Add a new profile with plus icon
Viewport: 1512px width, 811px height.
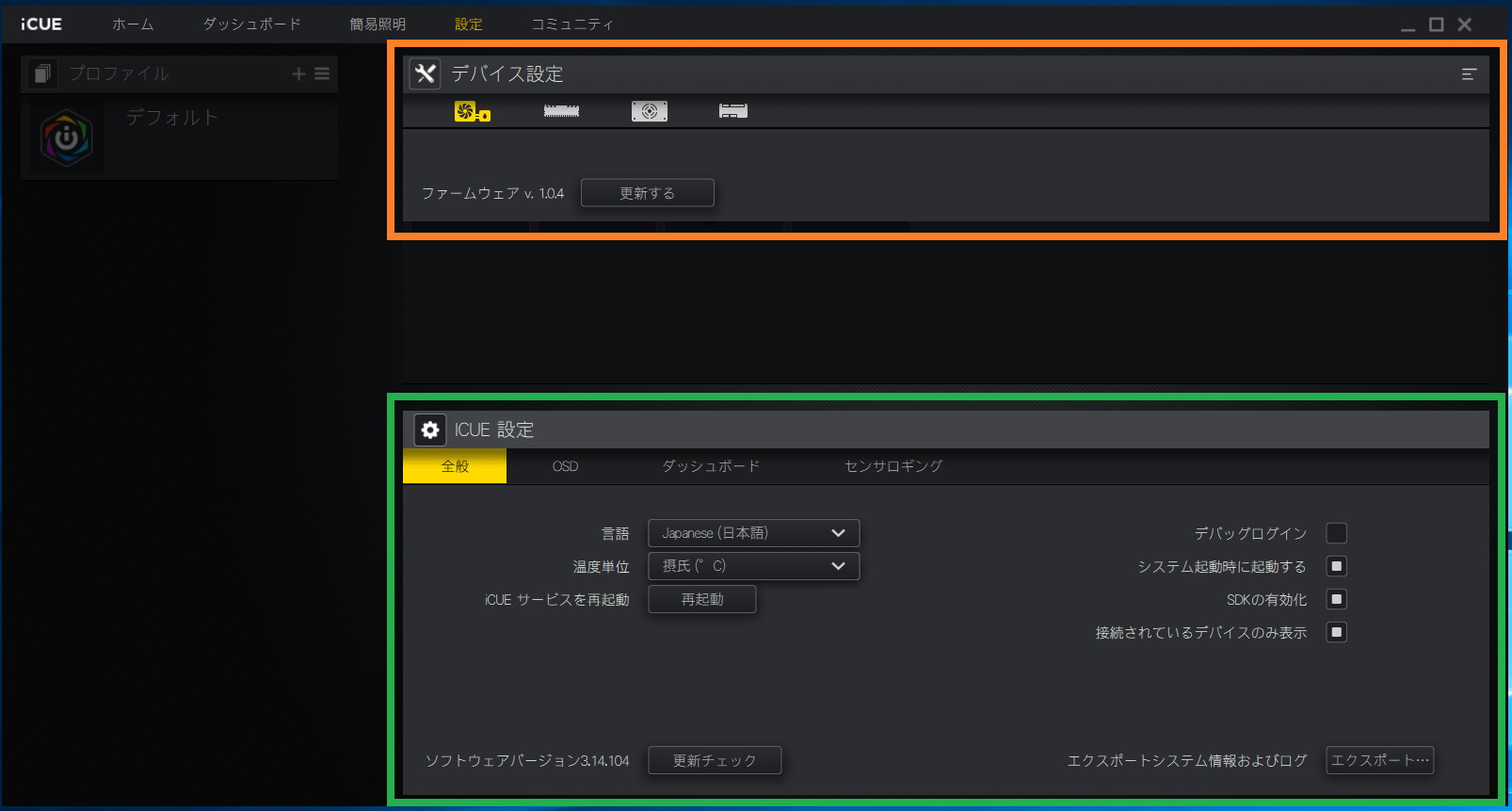298,73
